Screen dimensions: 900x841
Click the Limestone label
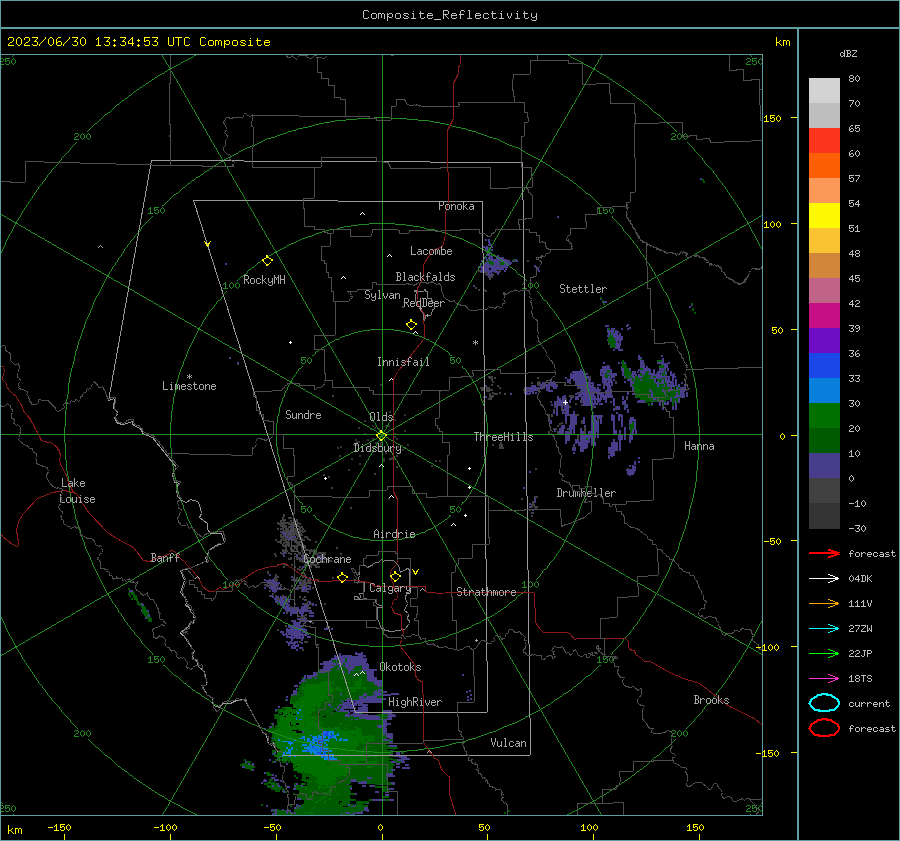point(189,386)
